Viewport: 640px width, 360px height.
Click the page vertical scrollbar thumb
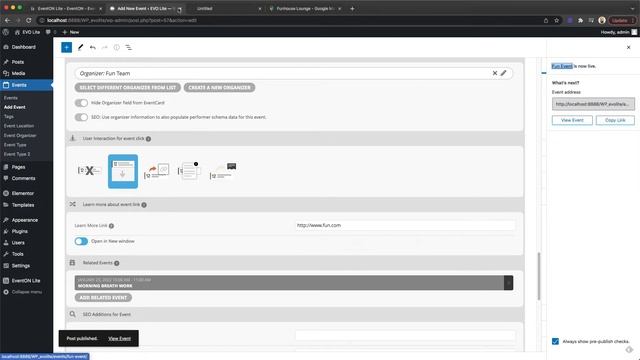[539, 276]
